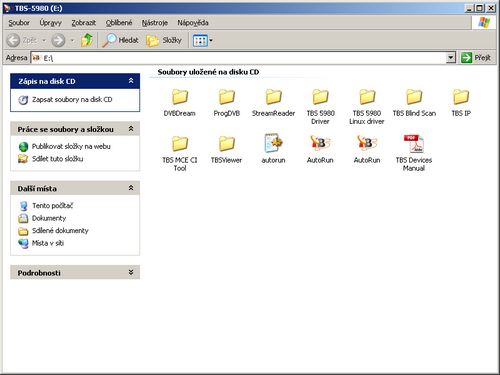Open the TBSViewer folder

click(227, 149)
